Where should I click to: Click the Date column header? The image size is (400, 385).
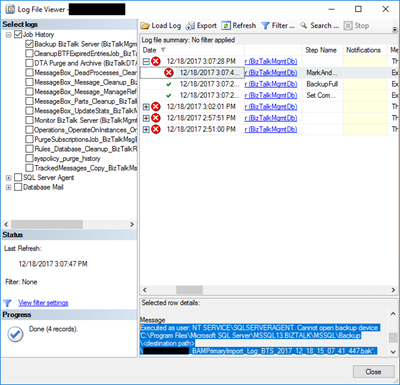point(192,50)
